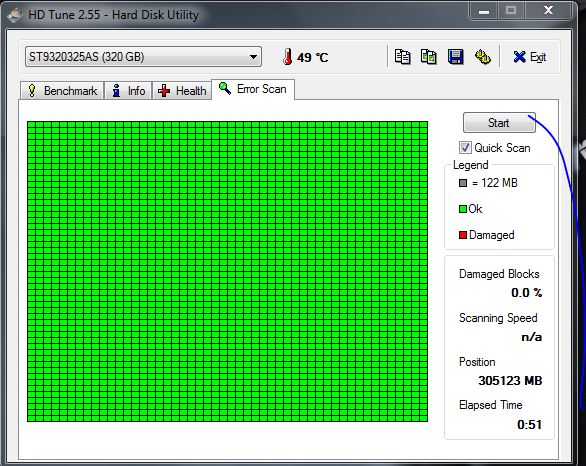The width and height of the screenshot is (586, 466).
Task: Click the green Ok legend swatch
Action: tap(463, 209)
